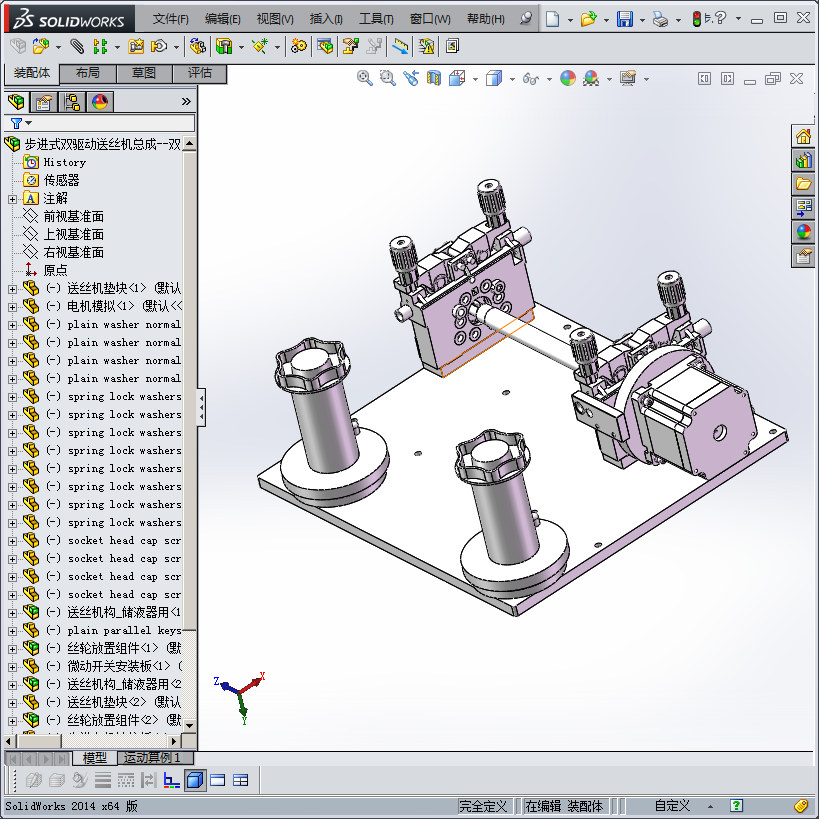Open the View Palette task pane
The height and width of the screenshot is (819, 819).
click(x=803, y=207)
